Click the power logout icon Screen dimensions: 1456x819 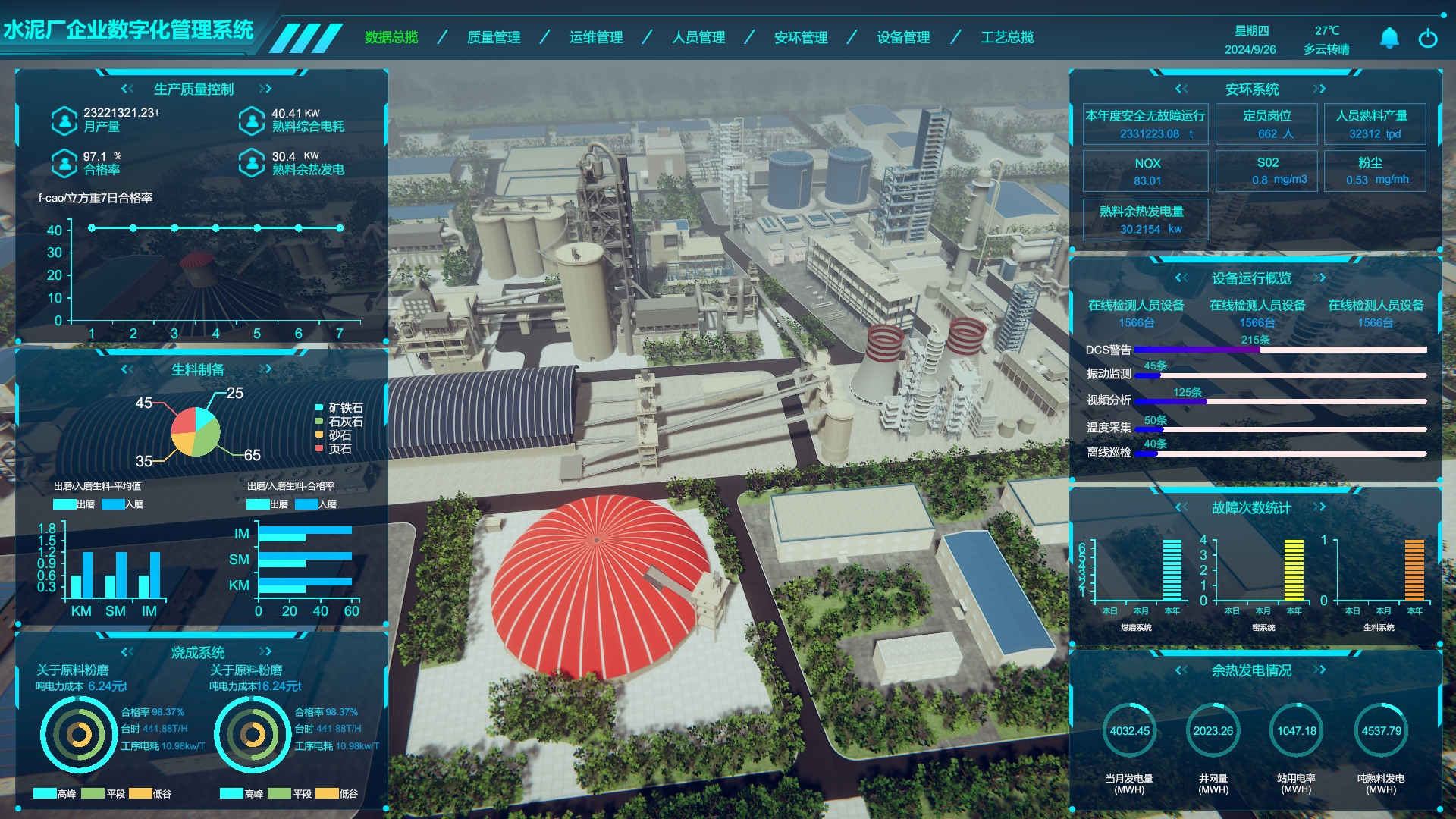pos(1428,38)
